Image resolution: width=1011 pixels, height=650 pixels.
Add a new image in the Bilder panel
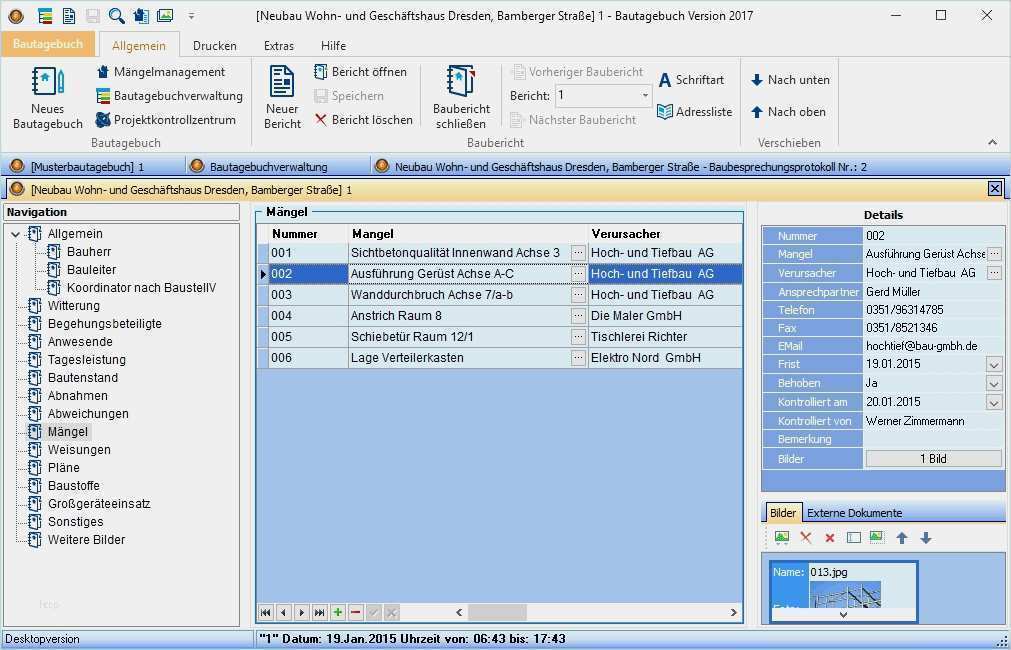pyautogui.click(x=783, y=537)
